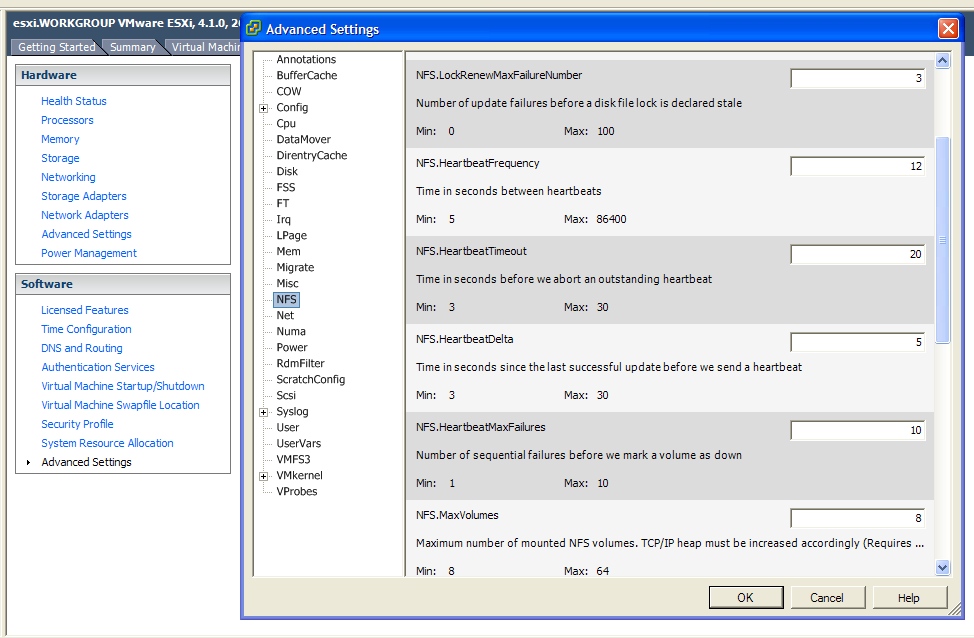974x638 pixels.
Task: Open Storage Adapters link
Action: (84, 196)
